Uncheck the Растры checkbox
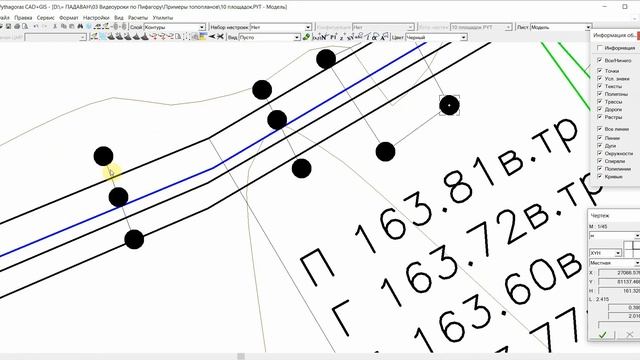Screen dimensions: 640x360 point(600,117)
